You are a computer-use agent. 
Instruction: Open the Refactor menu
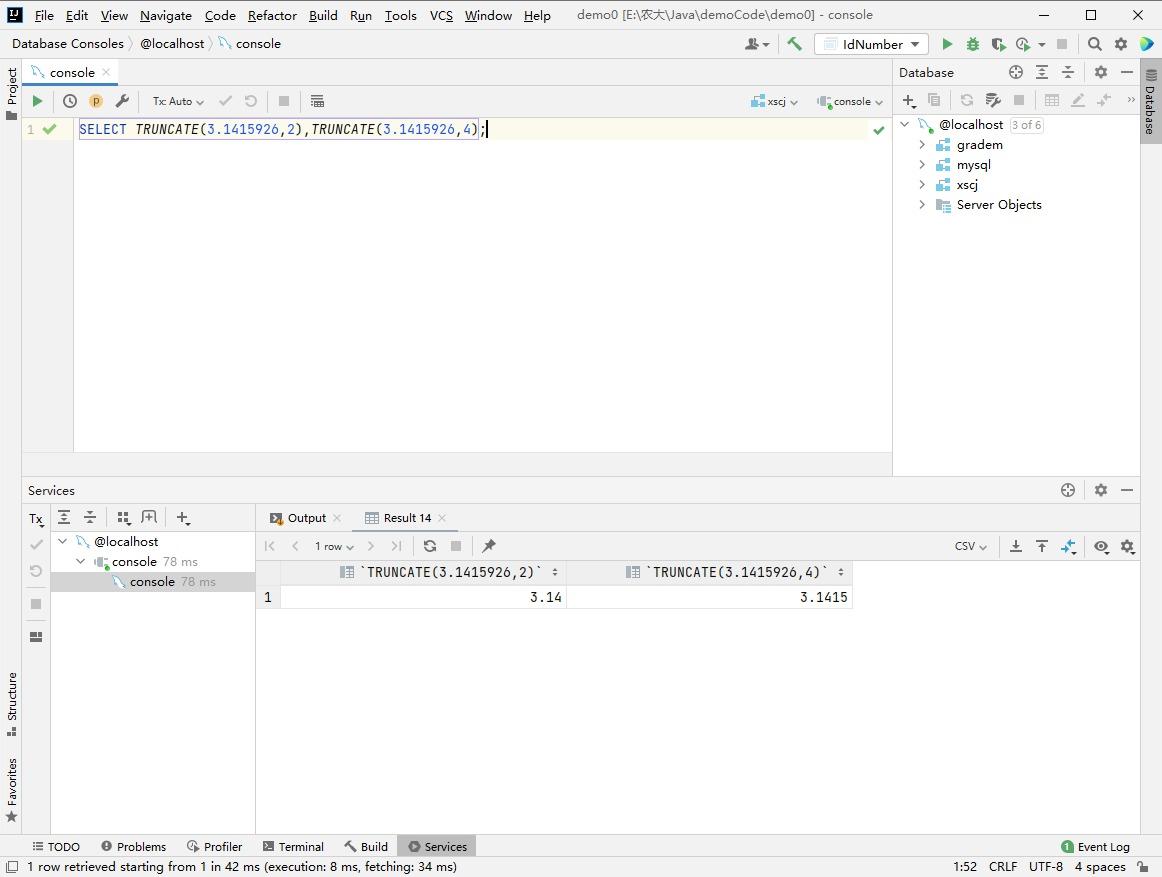[x=272, y=15]
